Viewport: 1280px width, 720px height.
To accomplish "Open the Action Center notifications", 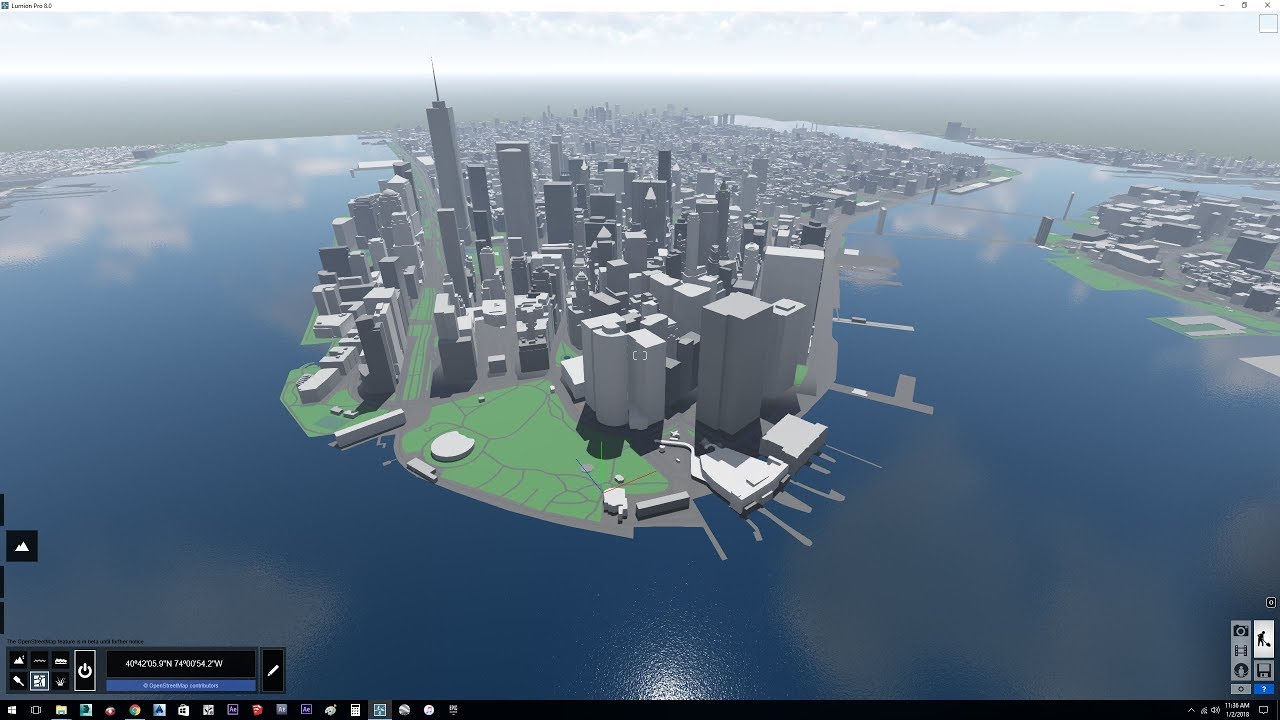I will coord(1263,710).
